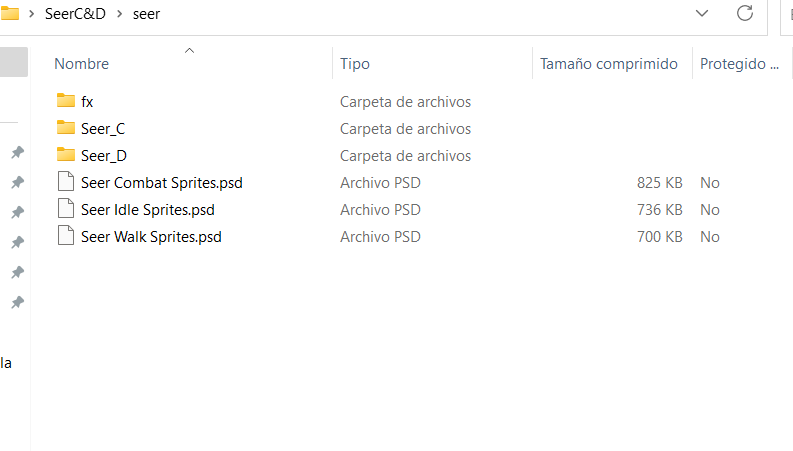Screen dimensions: 793x451
Task: Sort by Tamaño comprimido column header
Action: tap(608, 64)
